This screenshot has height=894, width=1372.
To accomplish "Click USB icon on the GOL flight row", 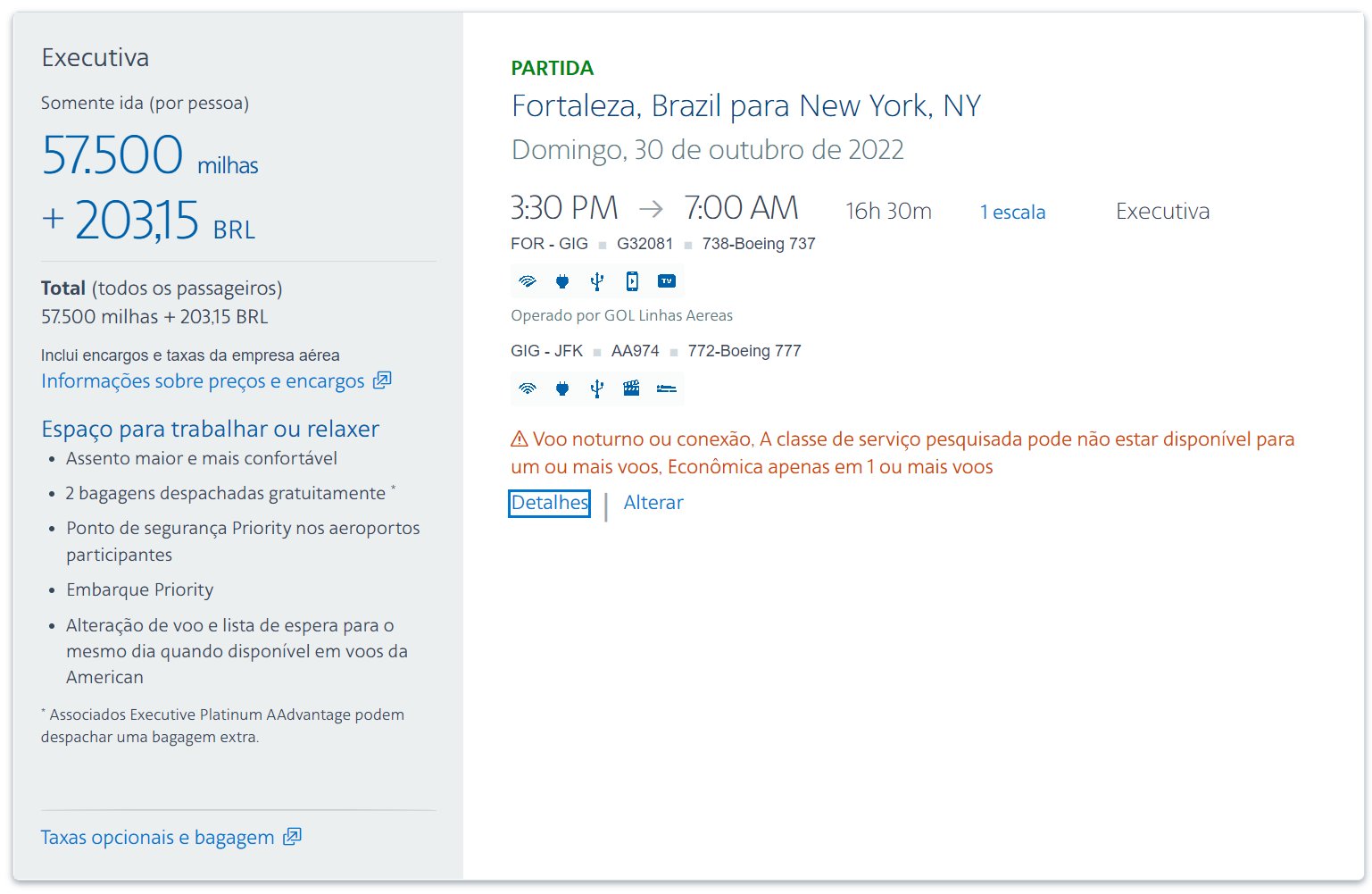I will click(597, 281).
